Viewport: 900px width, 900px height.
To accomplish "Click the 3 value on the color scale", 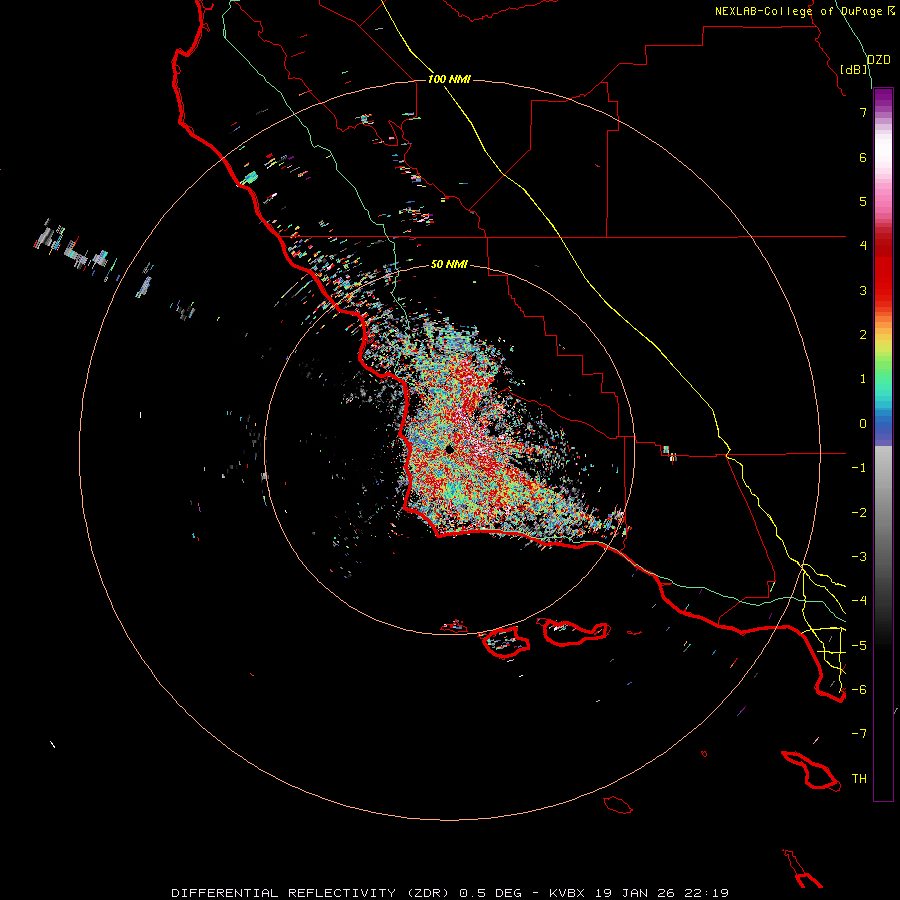I will pos(863,290).
